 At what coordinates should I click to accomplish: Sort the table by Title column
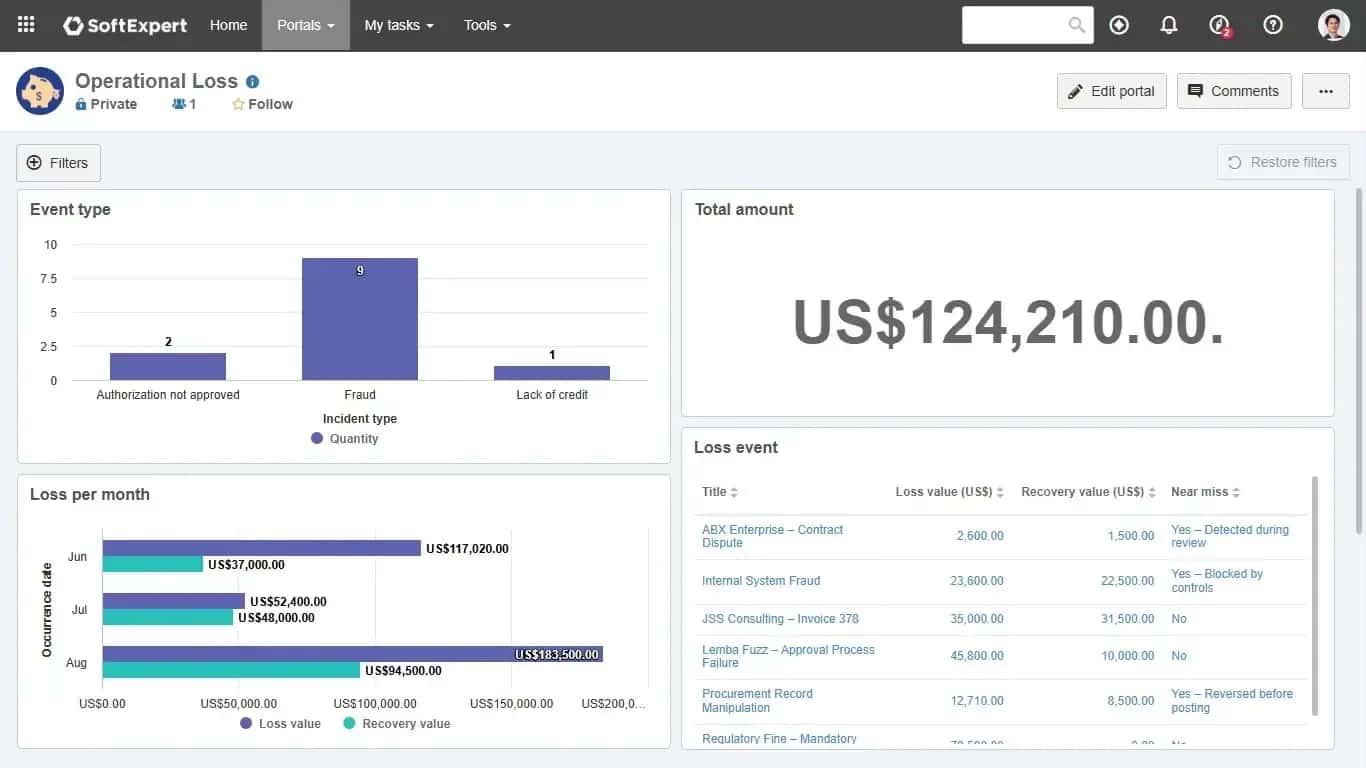pos(720,492)
